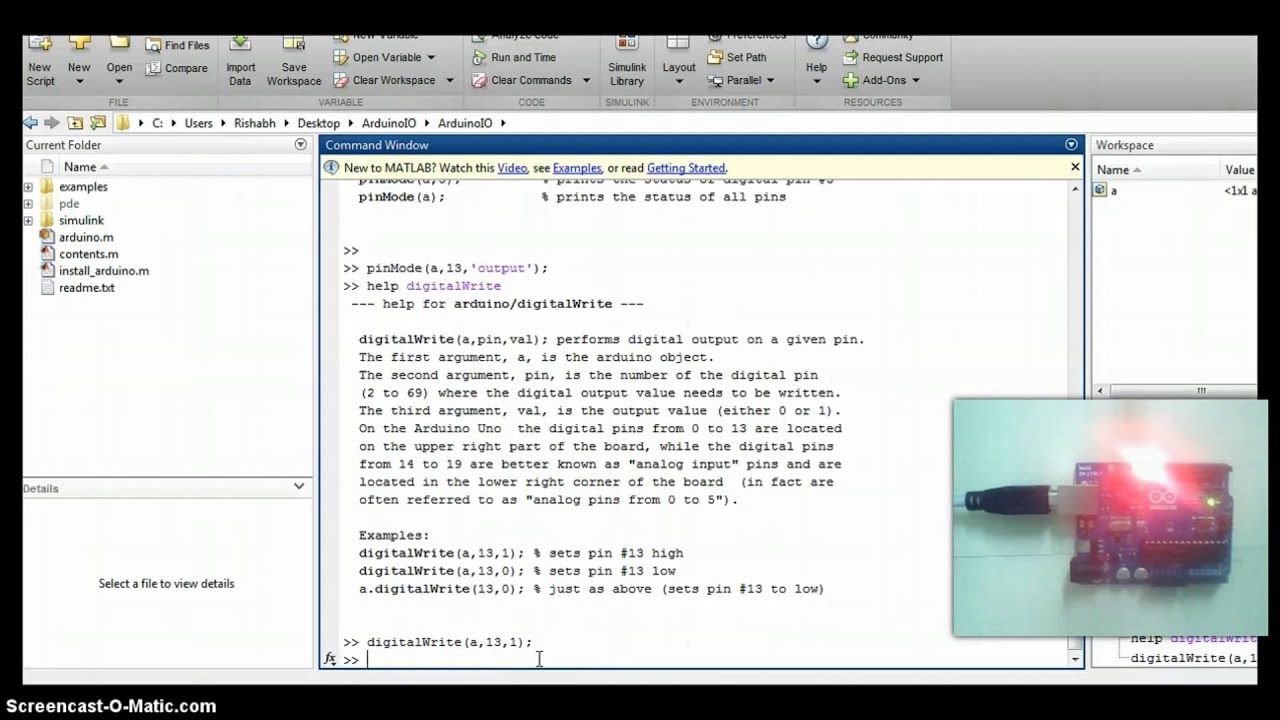Open the Examples link in banner
This screenshot has width=1280, height=720.
577,168
